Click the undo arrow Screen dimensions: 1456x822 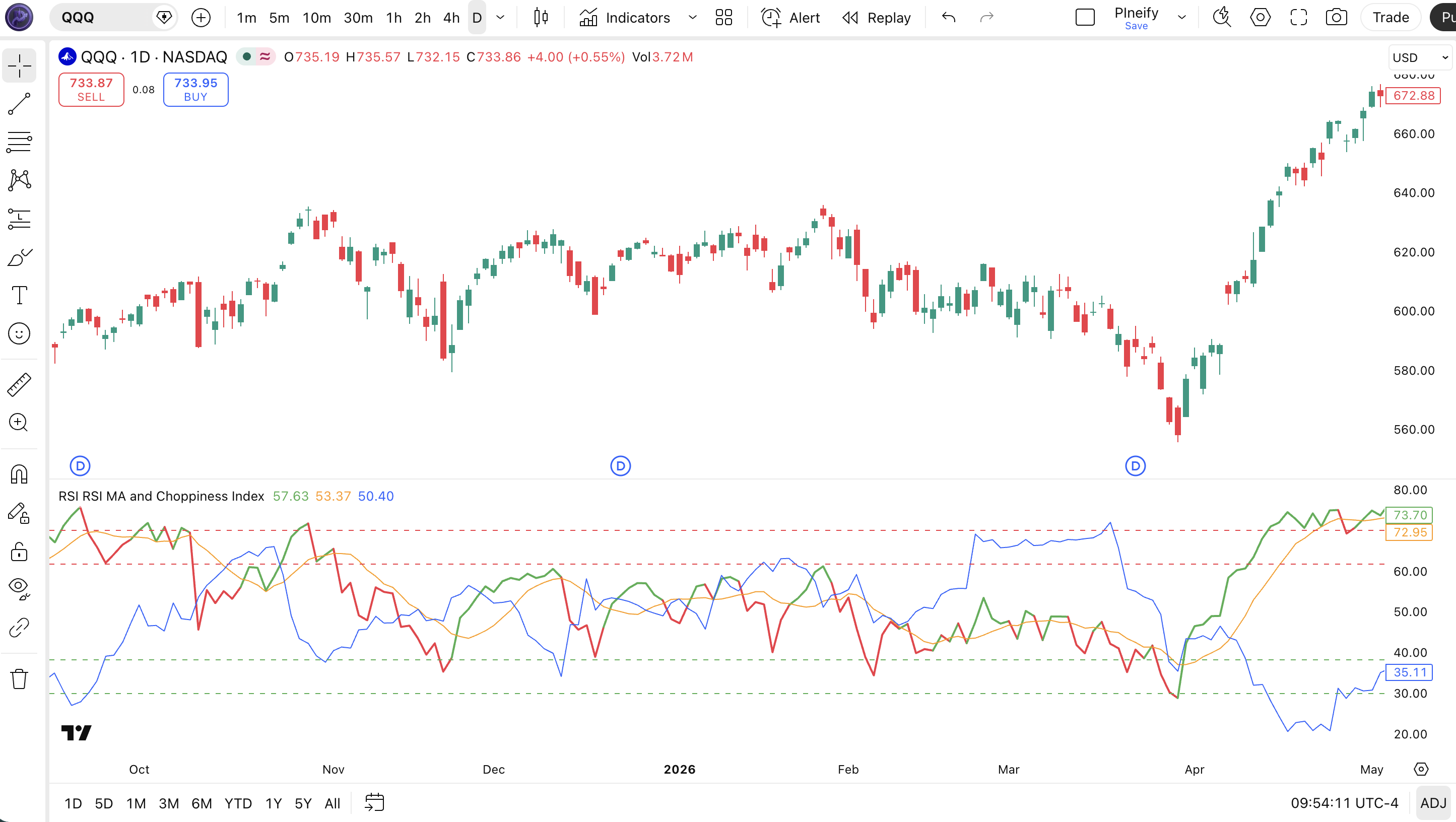point(949,18)
